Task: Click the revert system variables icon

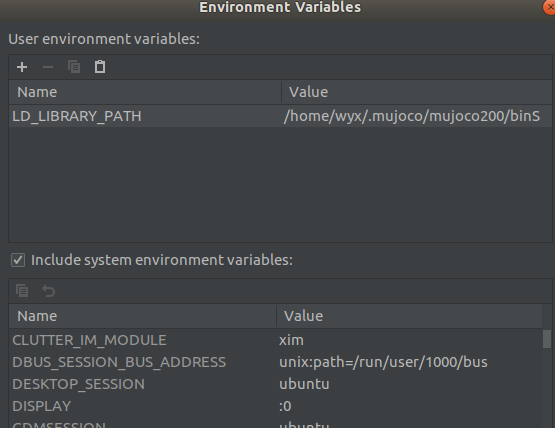Action: click(48, 291)
